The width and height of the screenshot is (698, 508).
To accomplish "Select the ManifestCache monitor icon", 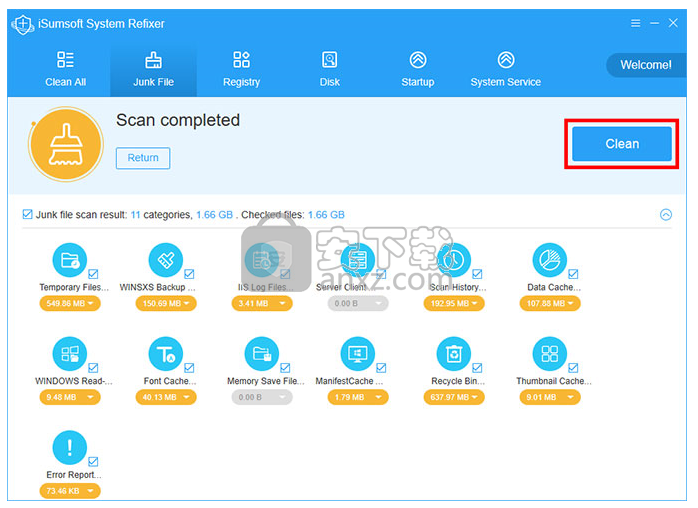I will point(357,354).
